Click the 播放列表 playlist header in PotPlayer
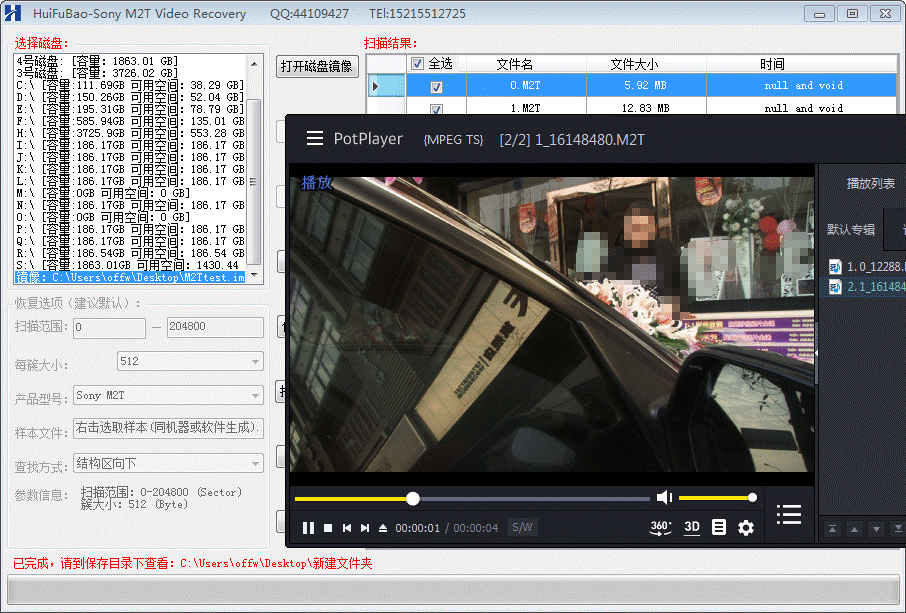 point(870,184)
